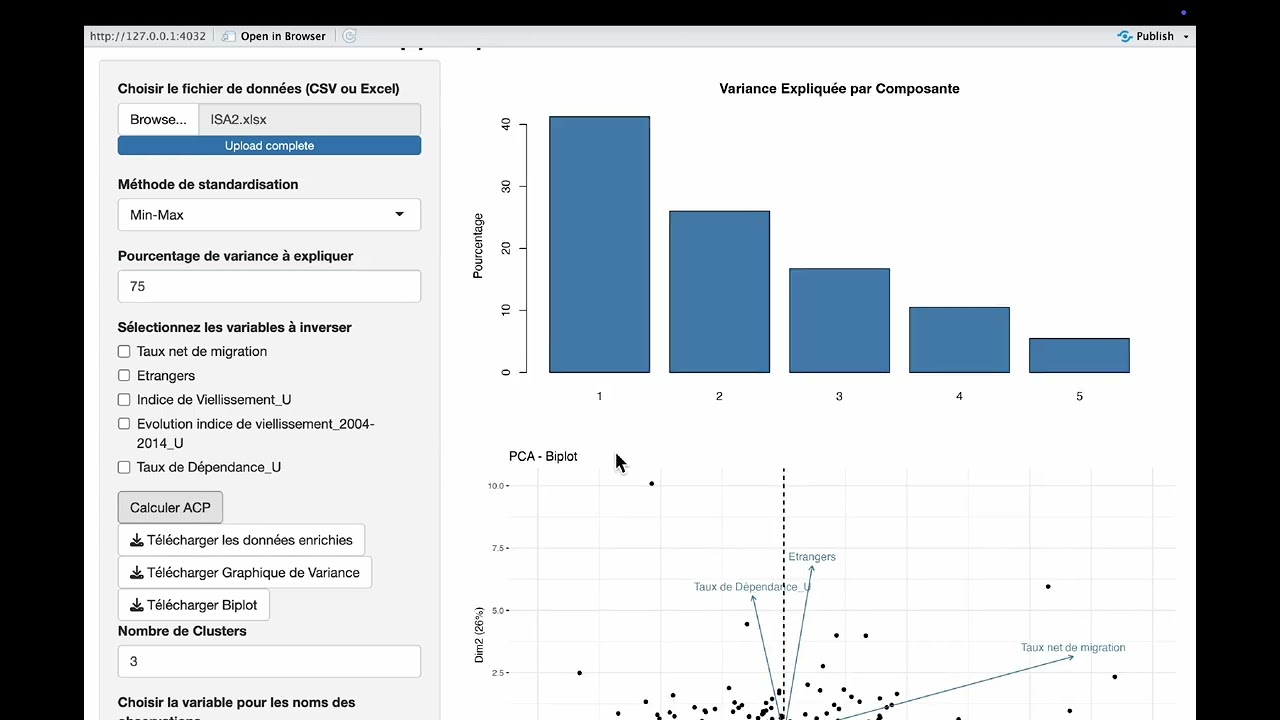This screenshot has width=1280, height=720.
Task: Click the Télécharger Biplot button
Action: pyautogui.click(x=193, y=605)
